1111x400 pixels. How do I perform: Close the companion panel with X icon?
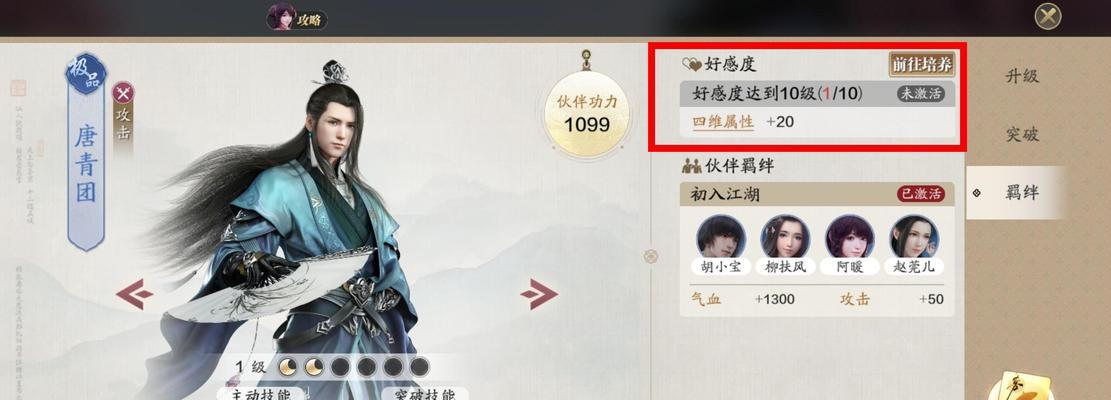(1047, 16)
